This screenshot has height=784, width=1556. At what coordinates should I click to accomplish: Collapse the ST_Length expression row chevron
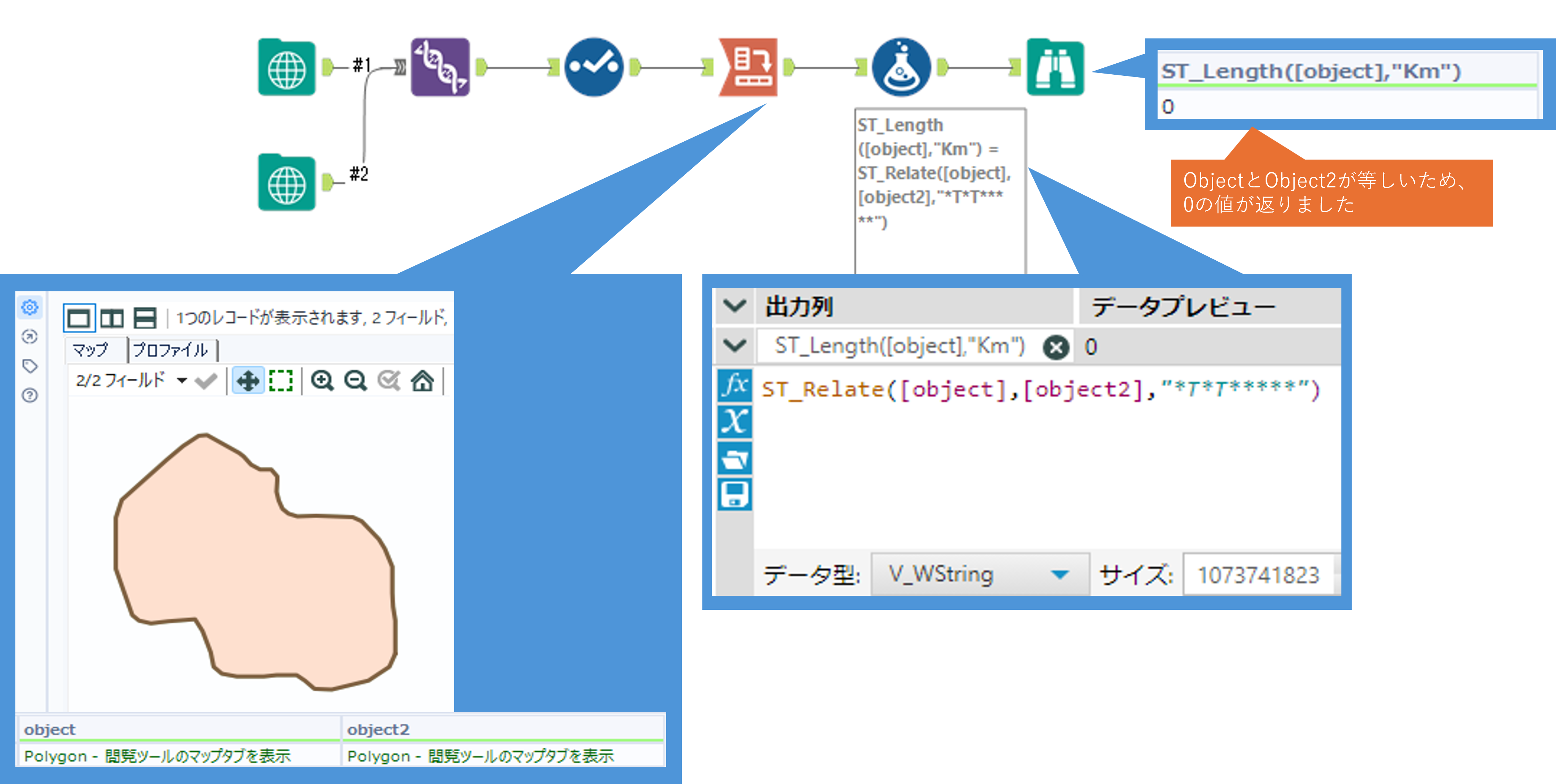[x=735, y=346]
